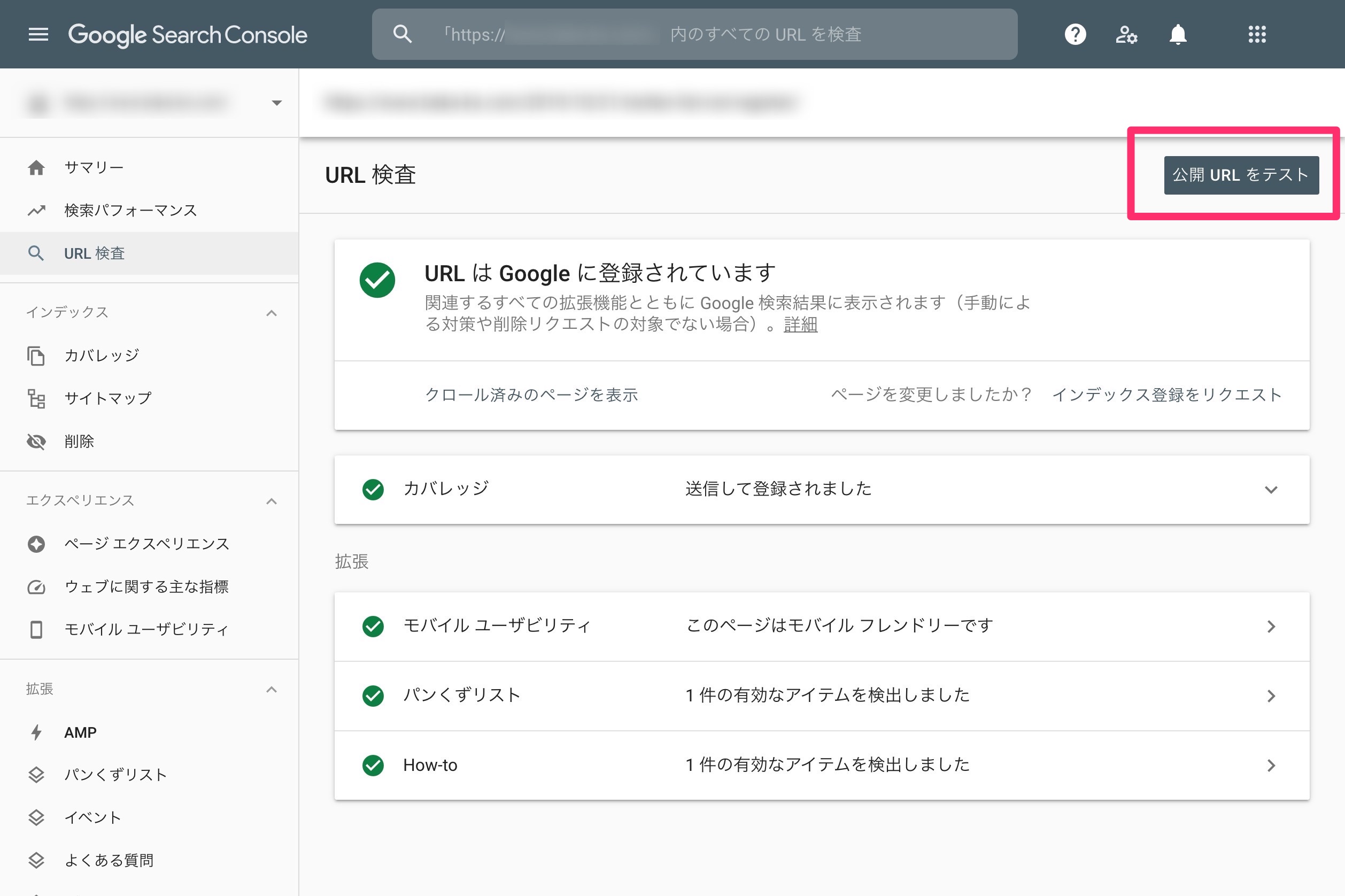The height and width of the screenshot is (896, 1345).
Task: Click the layers icon beside よくある質問
Action: tap(36, 860)
